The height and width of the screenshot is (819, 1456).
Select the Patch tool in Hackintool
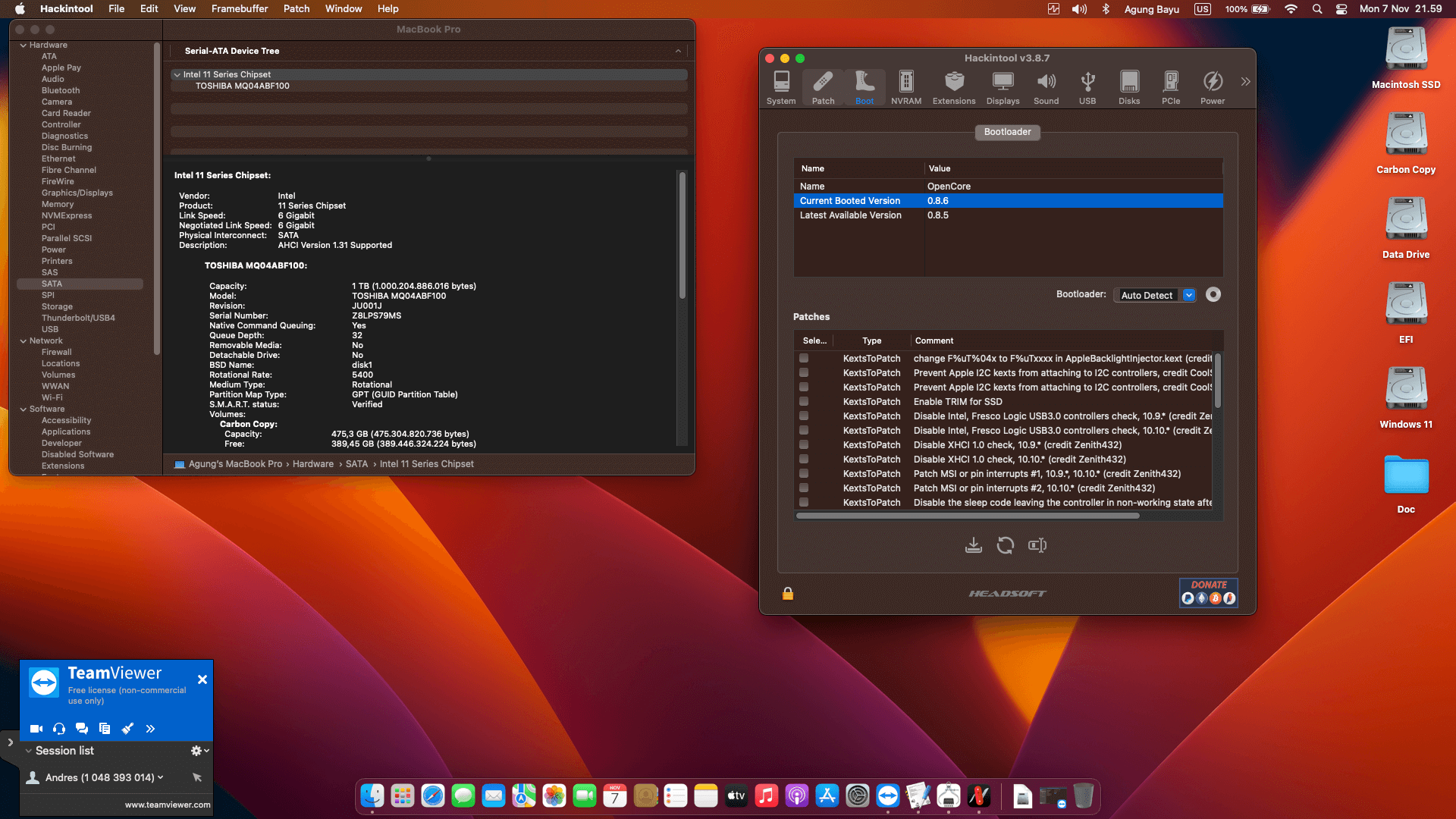click(x=823, y=87)
